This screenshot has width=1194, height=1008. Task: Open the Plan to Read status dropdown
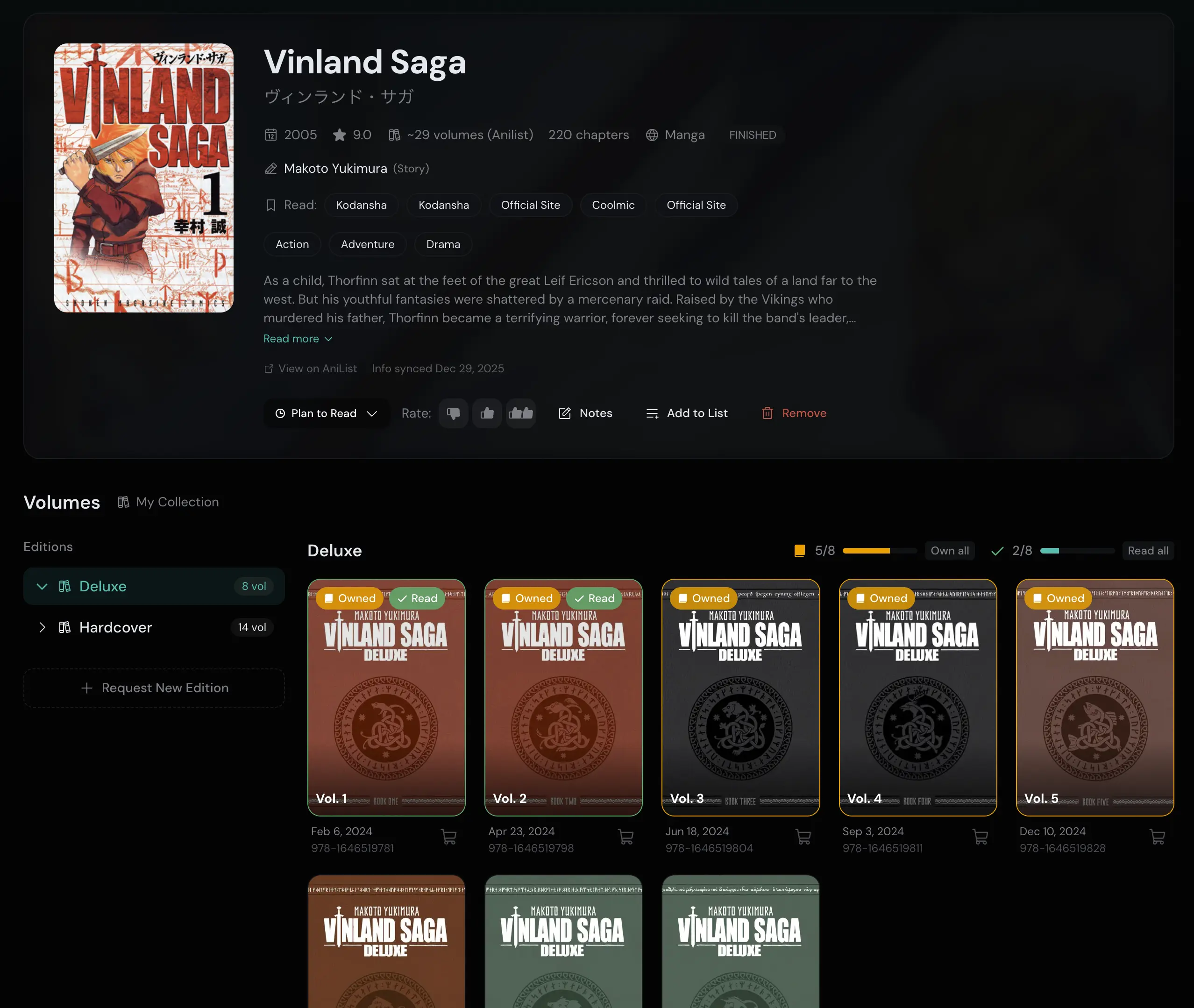pos(326,413)
